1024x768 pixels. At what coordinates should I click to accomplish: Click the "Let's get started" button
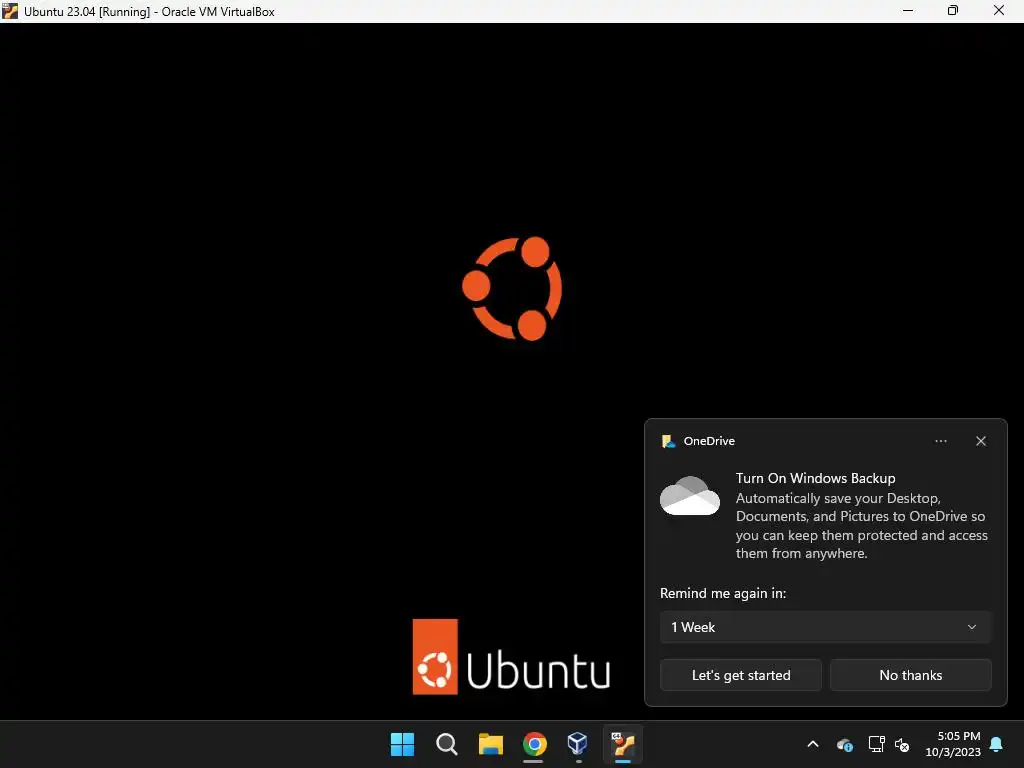pyautogui.click(x=741, y=675)
